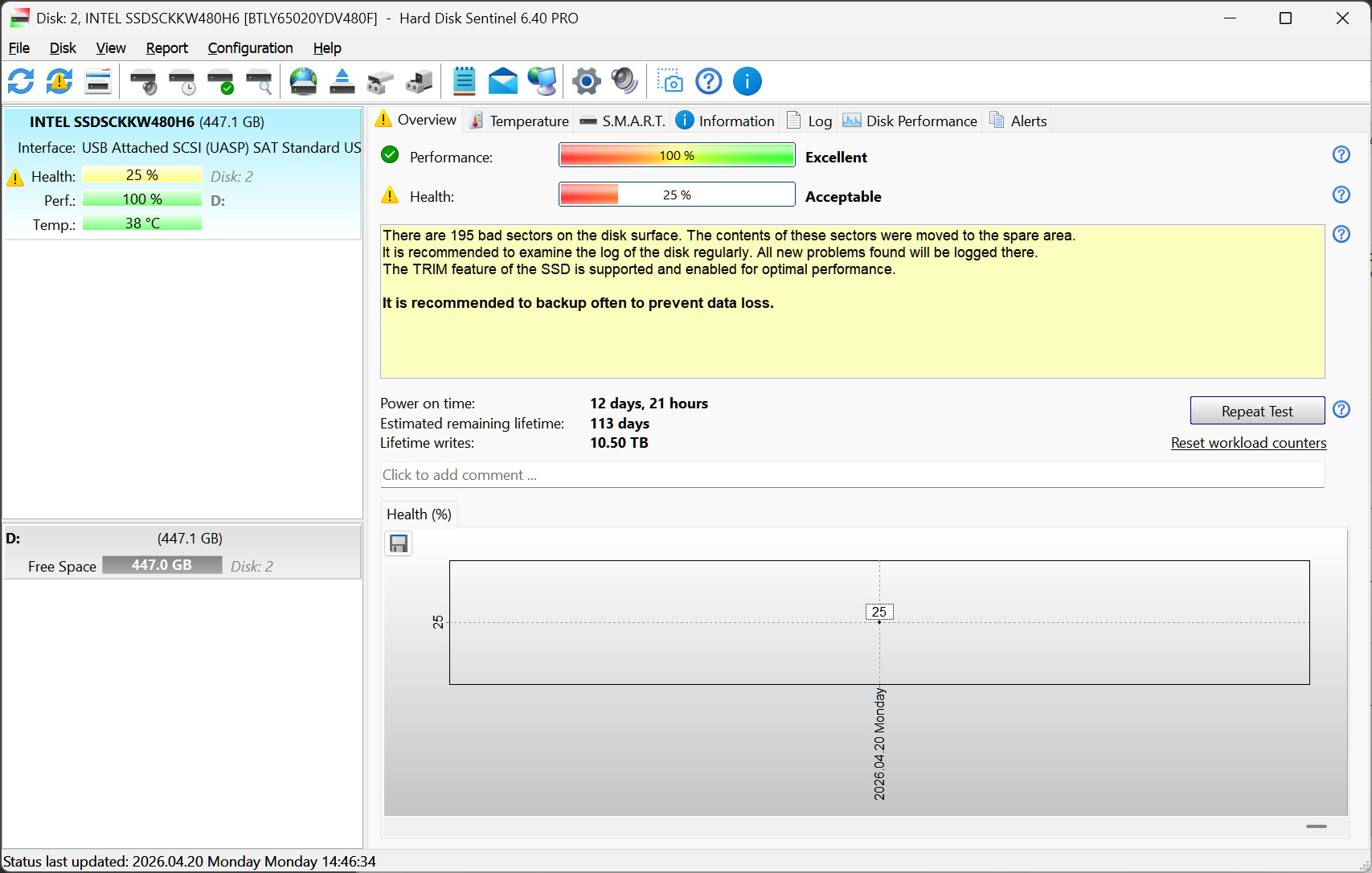Viewport: 1372px width, 873px height.
Task: Click the sidebar 100 % Perf. bar
Action: pos(142,199)
